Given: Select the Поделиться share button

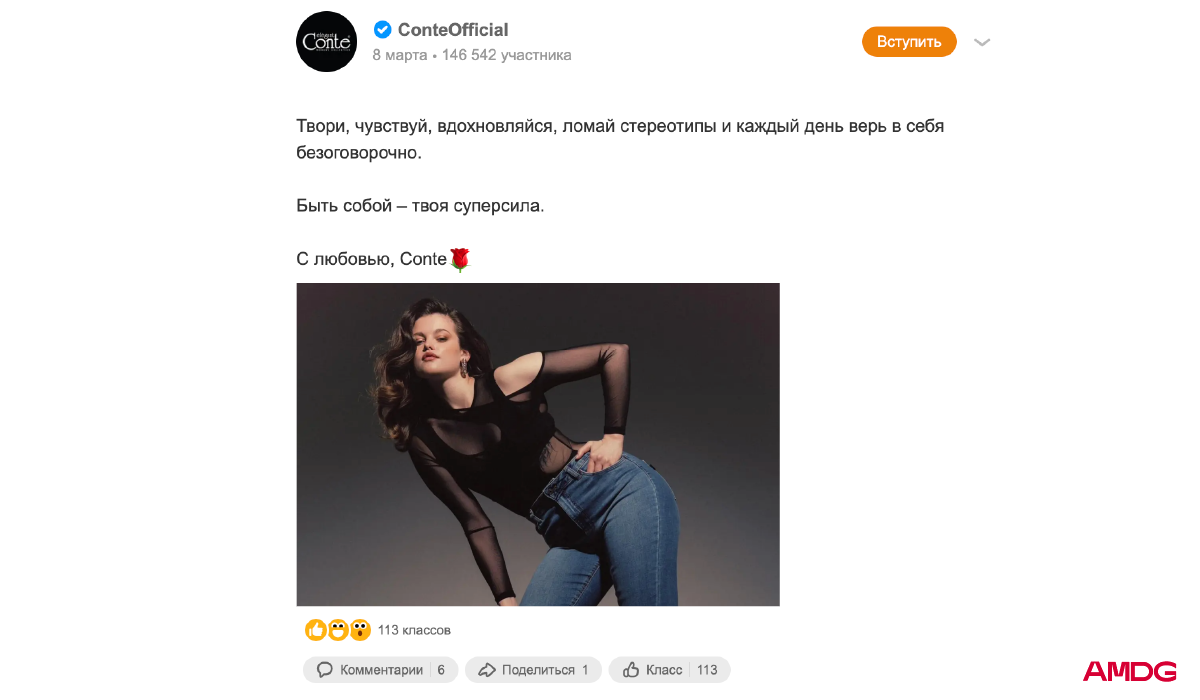Looking at the screenshot, I should pyautogui.click(x=533, y=670).
